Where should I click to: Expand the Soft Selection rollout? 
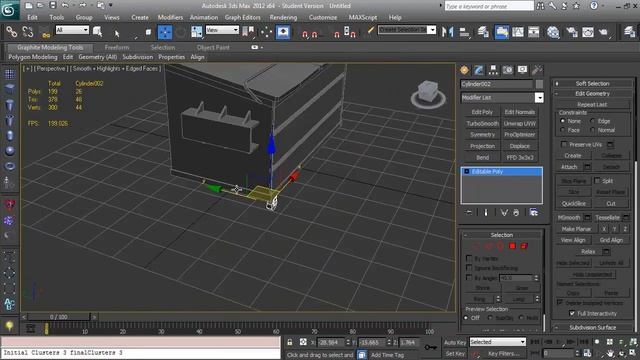[x=592, y=83]
